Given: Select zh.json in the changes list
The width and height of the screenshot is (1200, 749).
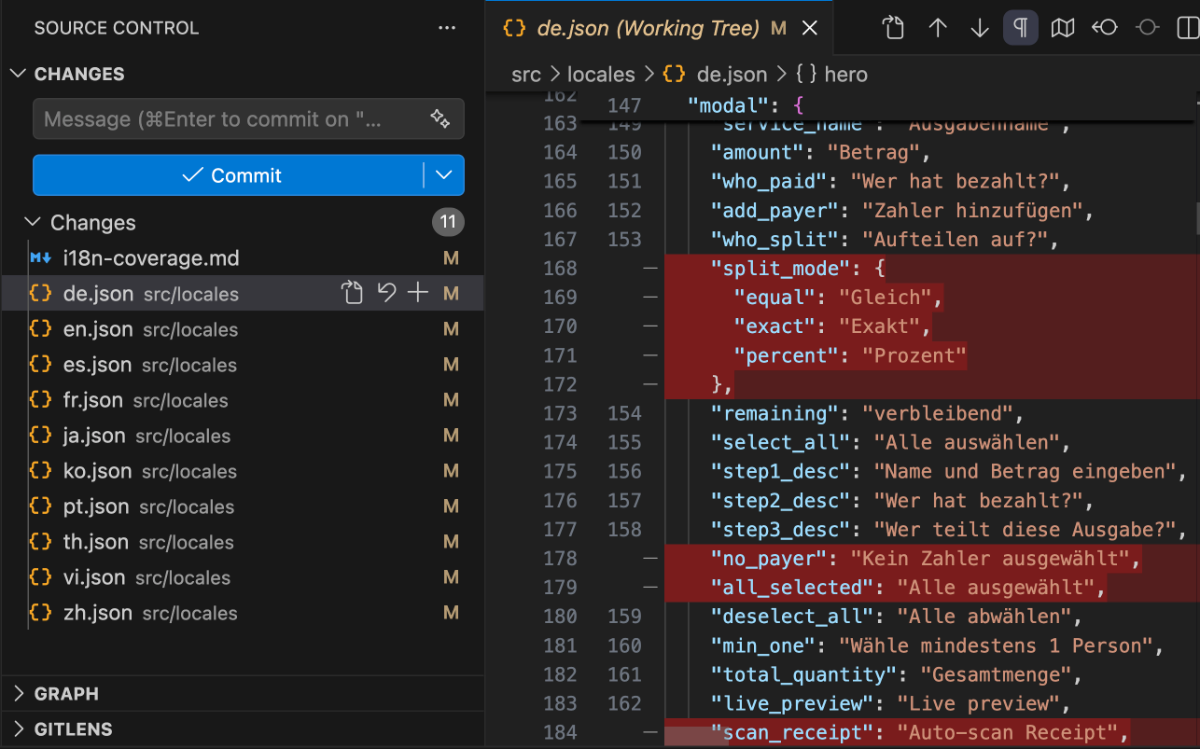Looking at the screenshot, I should click(242, 613).
